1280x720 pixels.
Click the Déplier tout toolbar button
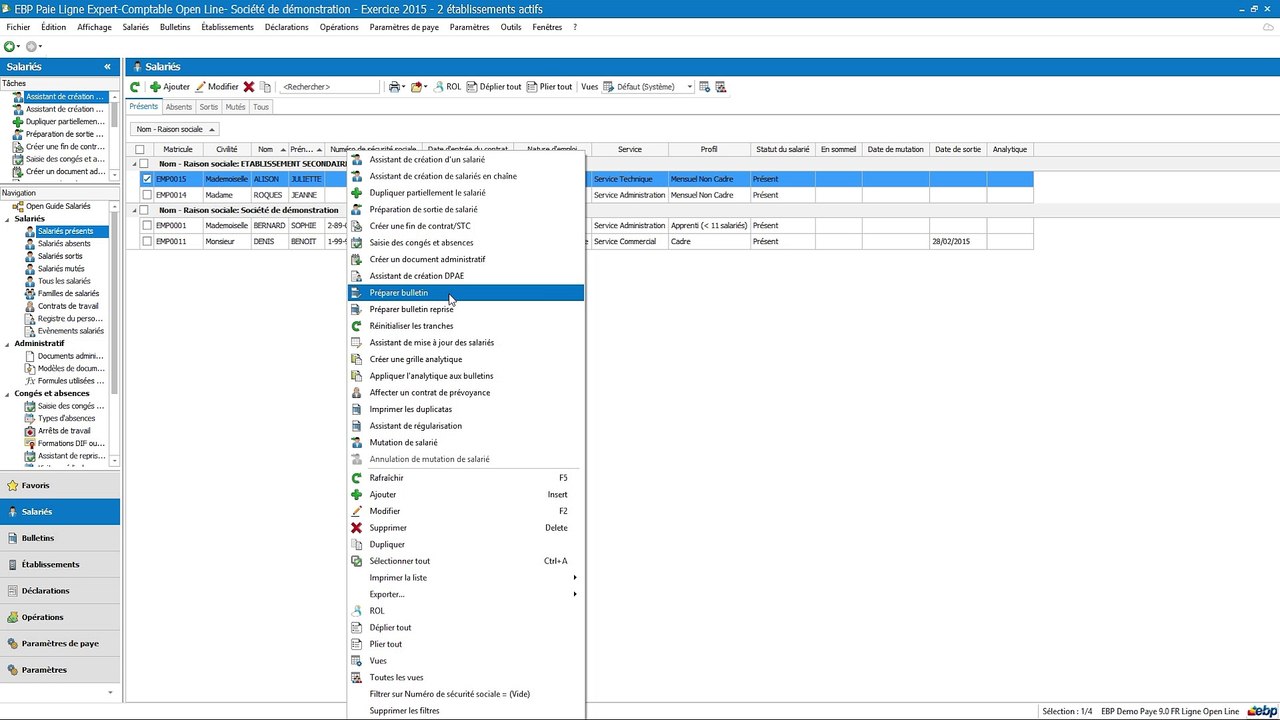pos(494,87)
